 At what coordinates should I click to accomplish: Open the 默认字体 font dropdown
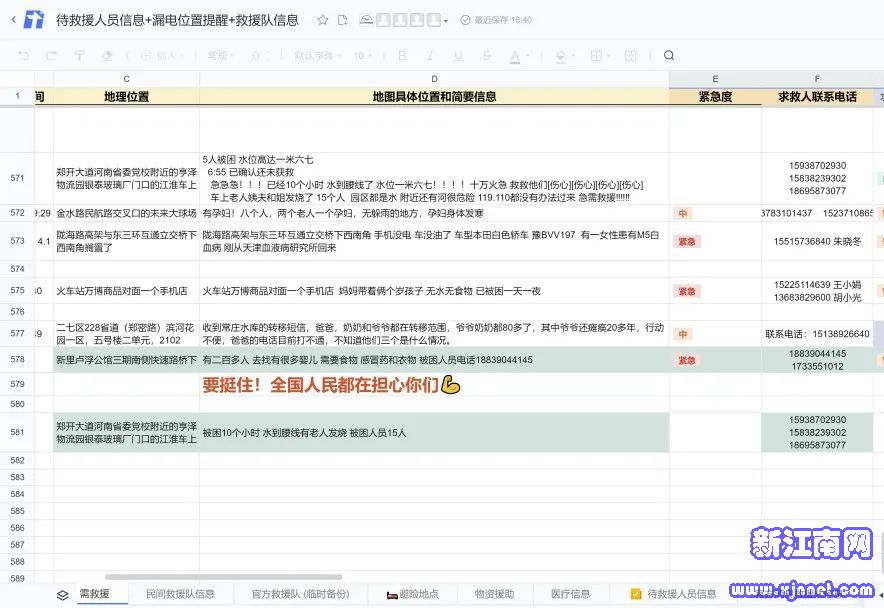[x=317, y=55]
